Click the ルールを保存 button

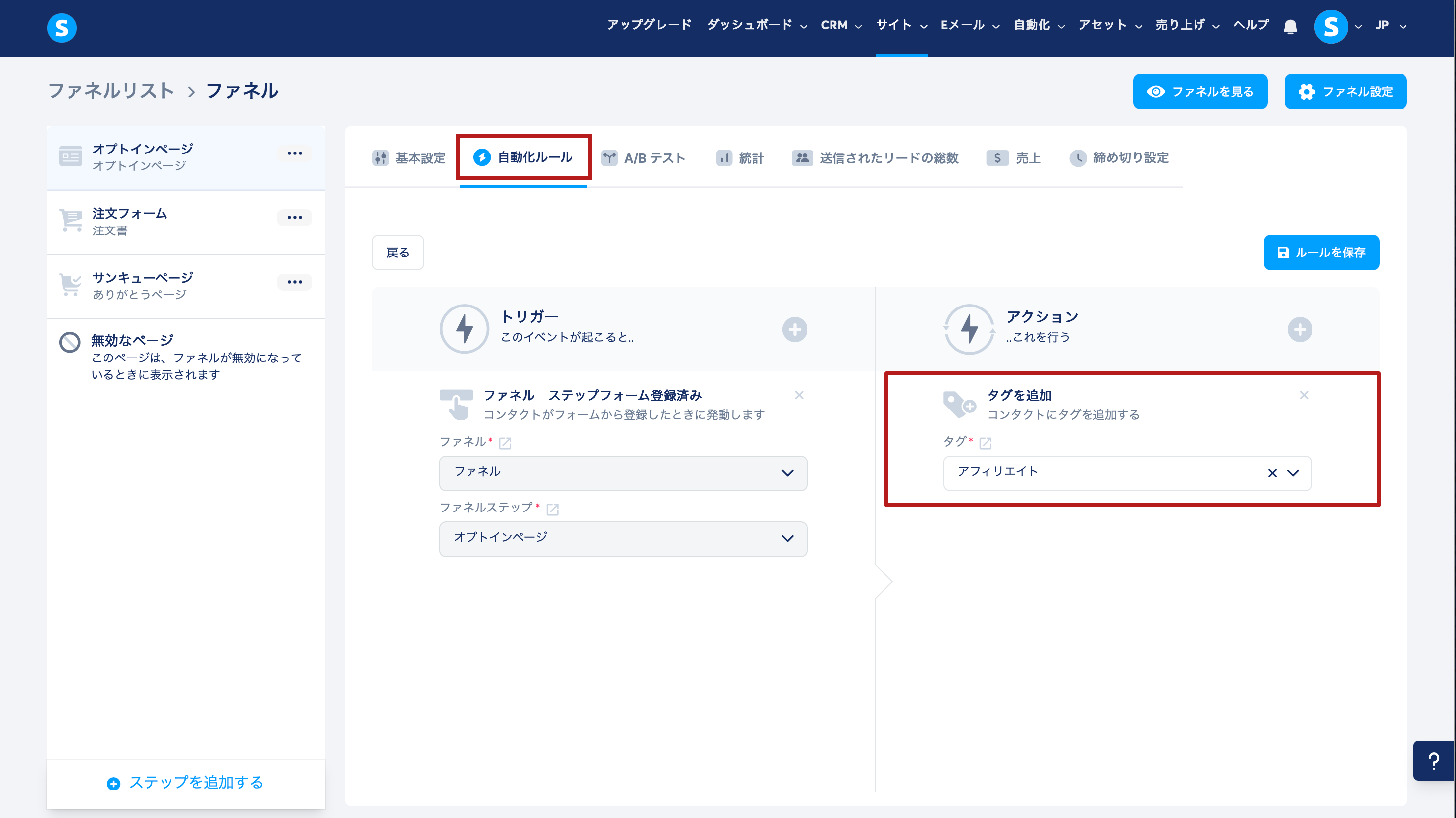tap(1321, 253)
